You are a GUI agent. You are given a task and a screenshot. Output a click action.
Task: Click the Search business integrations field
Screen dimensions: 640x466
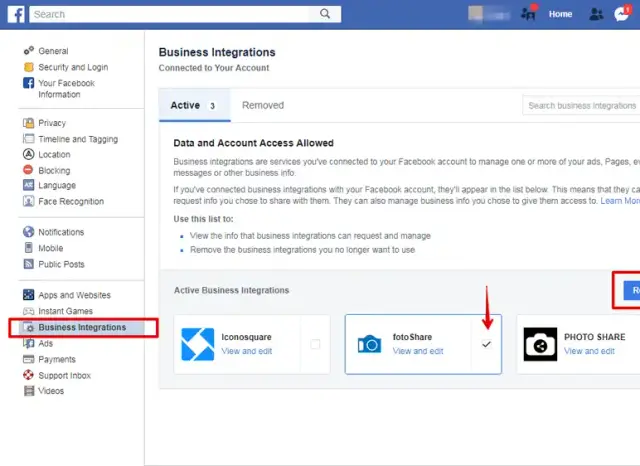pyautogui.click(x=580, y=105)
